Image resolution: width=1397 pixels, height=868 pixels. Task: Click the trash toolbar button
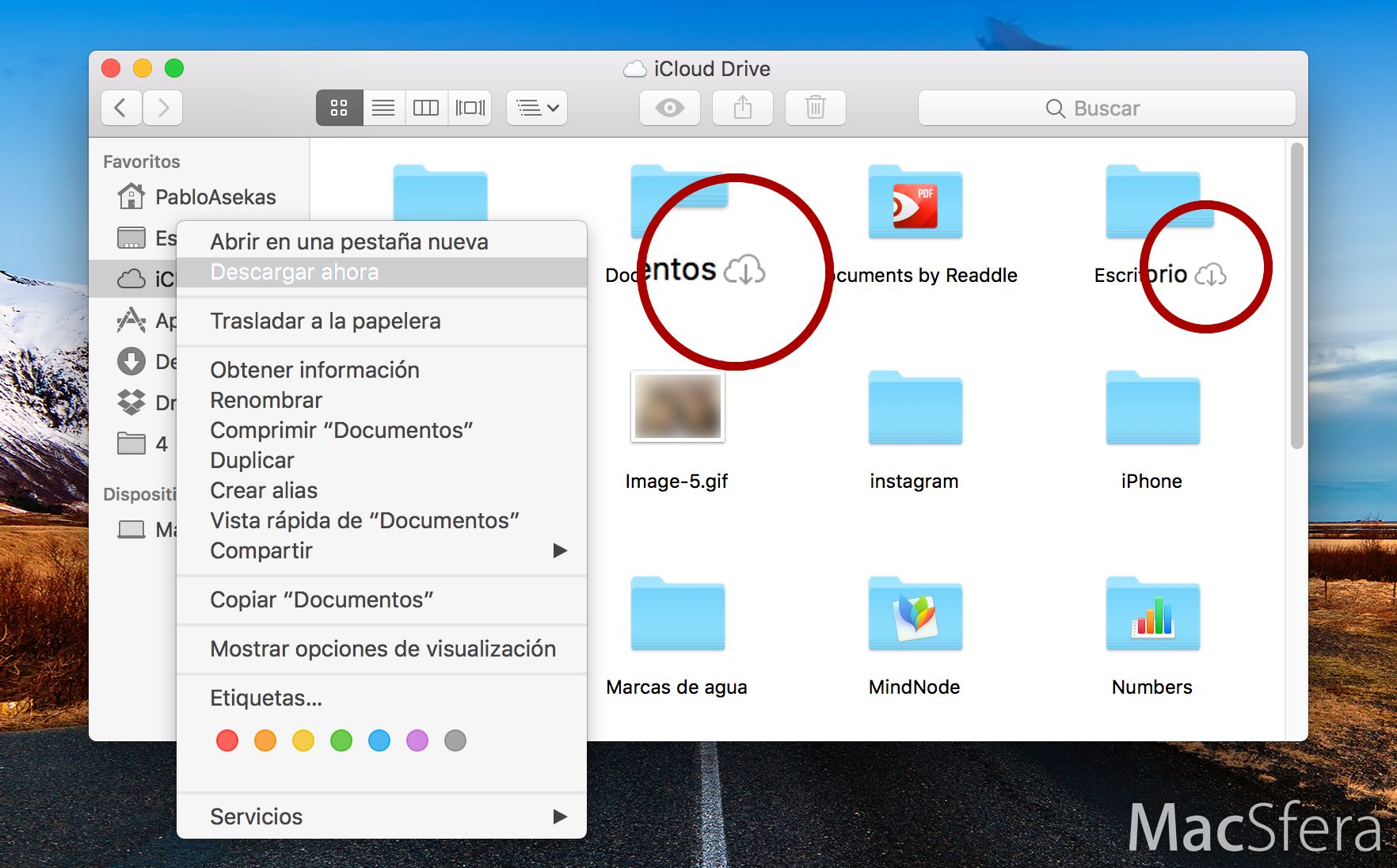(x=816, y=108)
